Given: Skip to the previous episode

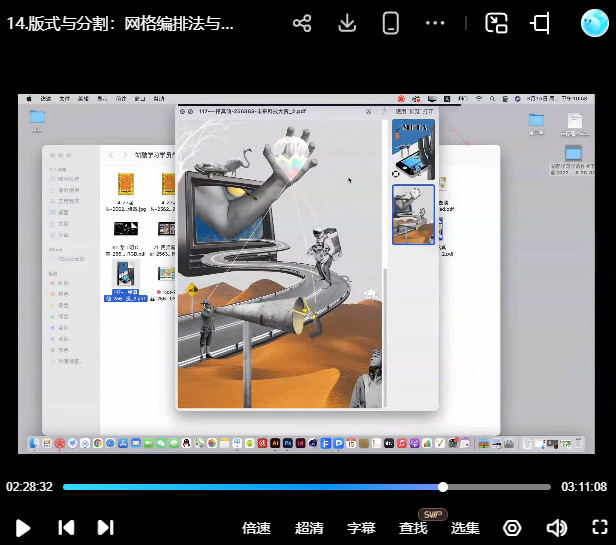Looking at the screenshot, I should [x=65, y=528].
